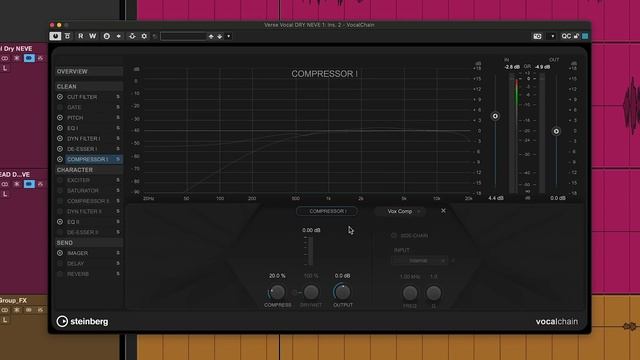Select the CLEAN section header
The image size is (640, 360).
[x=89, y=87]
